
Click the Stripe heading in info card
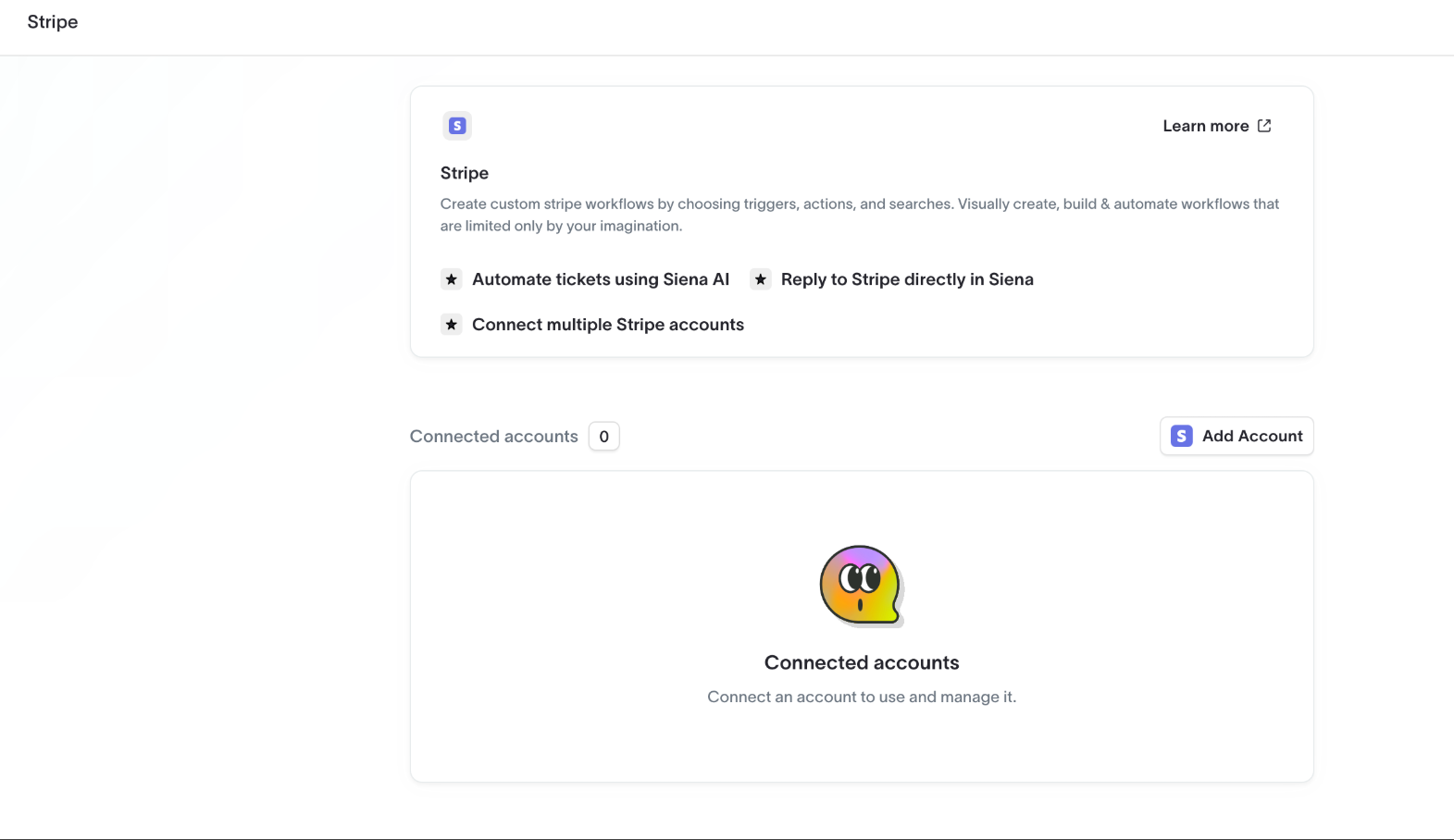pyautogui.click(x=465, y=173)
